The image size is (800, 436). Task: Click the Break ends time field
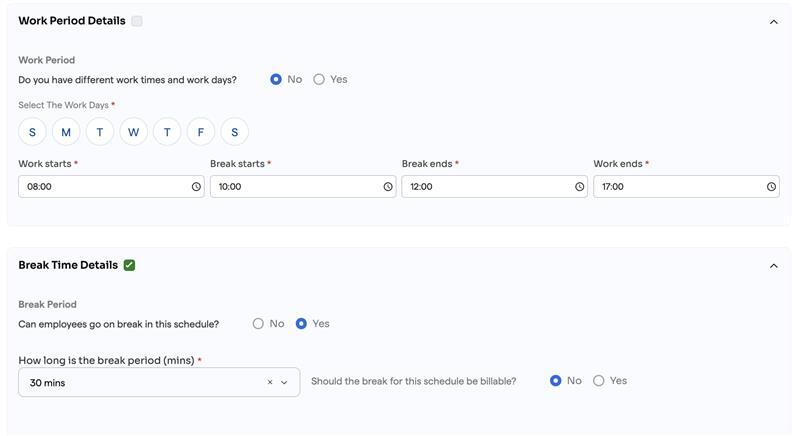(485, 187)
